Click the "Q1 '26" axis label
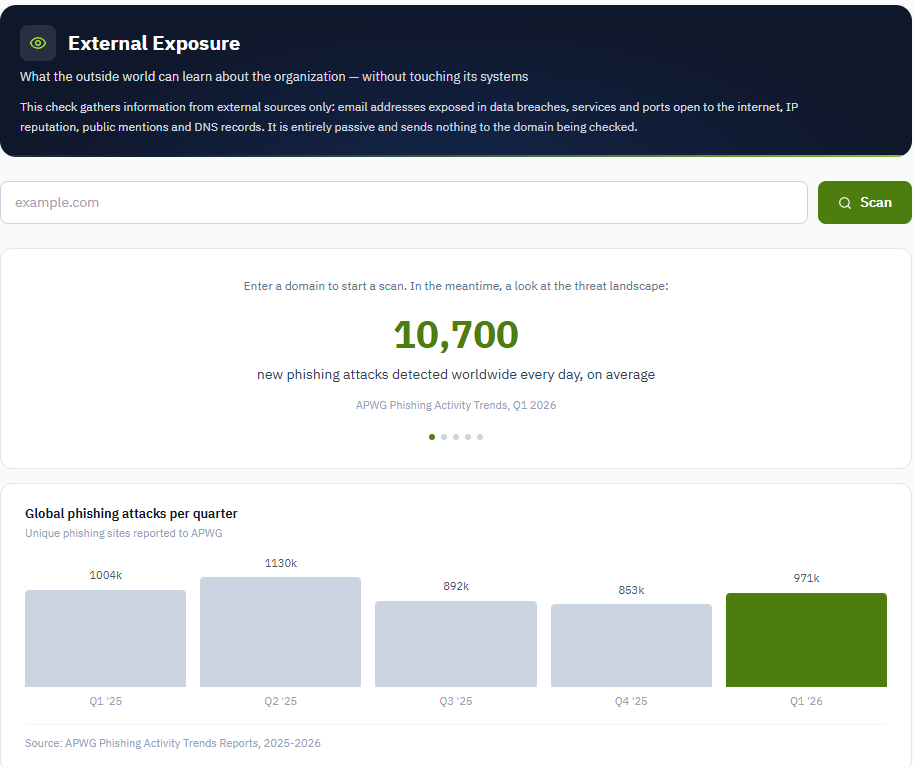 [x=806, y=701]
